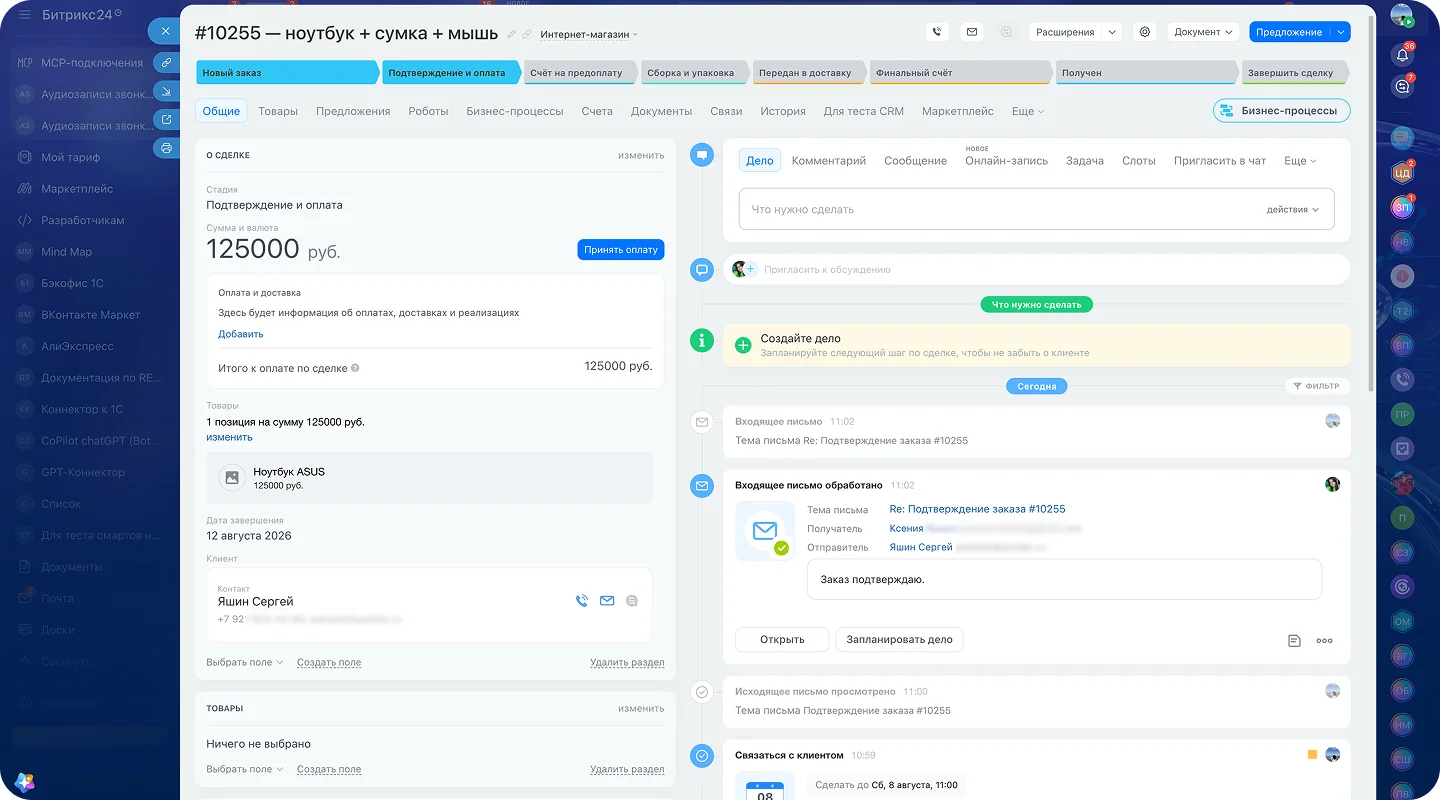Image resolution: width=1440 pixels, height=800 pixels.
Task: Switch to the Задача tab in the timeline editor
Action: point(1085,161)
